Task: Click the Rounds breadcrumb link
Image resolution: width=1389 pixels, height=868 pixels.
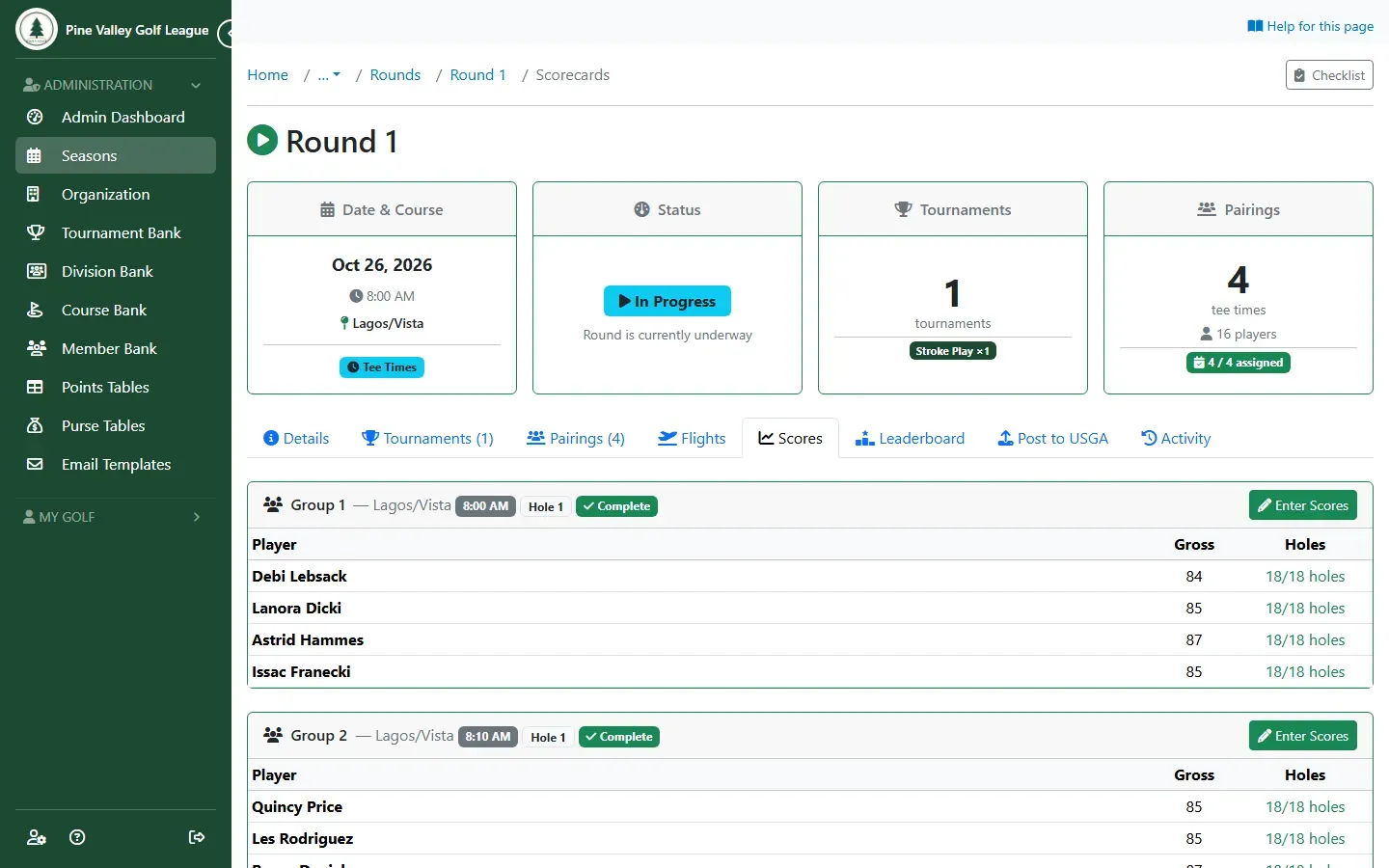Action: (395, 75)
